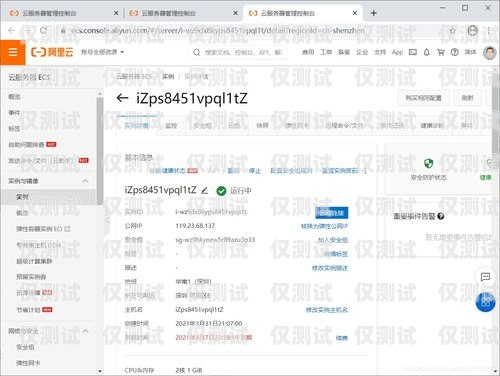Open the shopping cart icon
Viewport: 500px width, 376px height.
(x=441, y=52)
